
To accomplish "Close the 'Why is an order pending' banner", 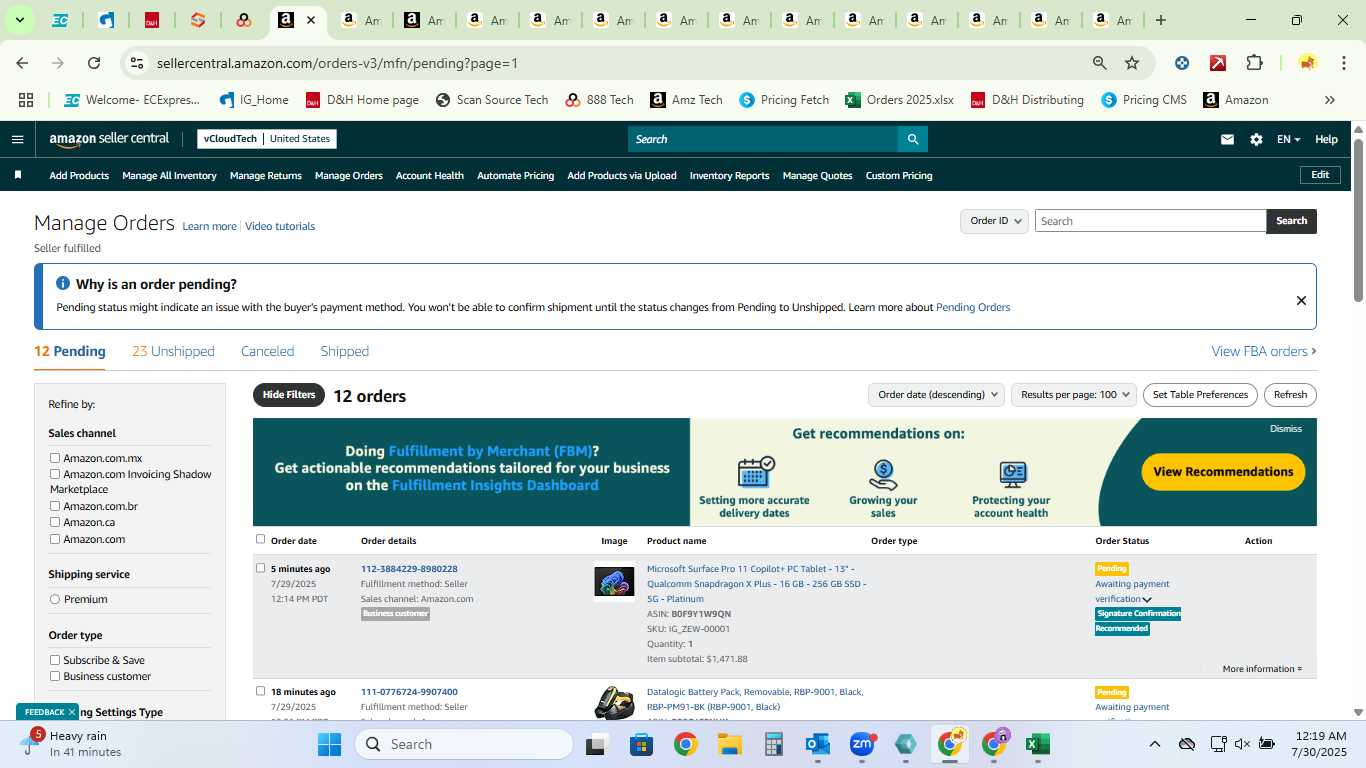I will tap(1301, 300).
